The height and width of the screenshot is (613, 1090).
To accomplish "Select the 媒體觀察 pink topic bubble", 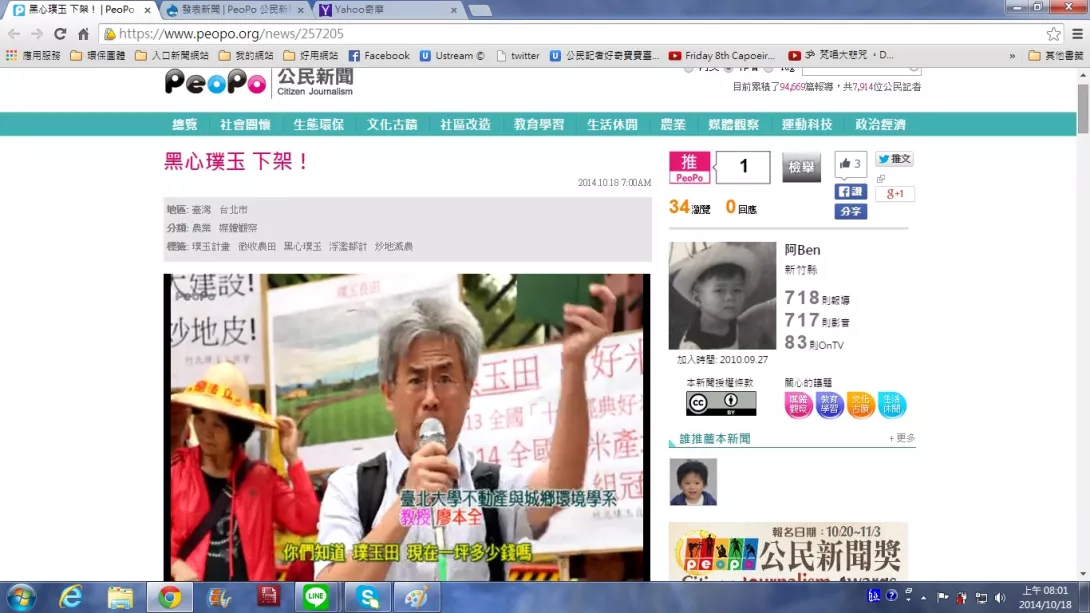I will (798, 405).
